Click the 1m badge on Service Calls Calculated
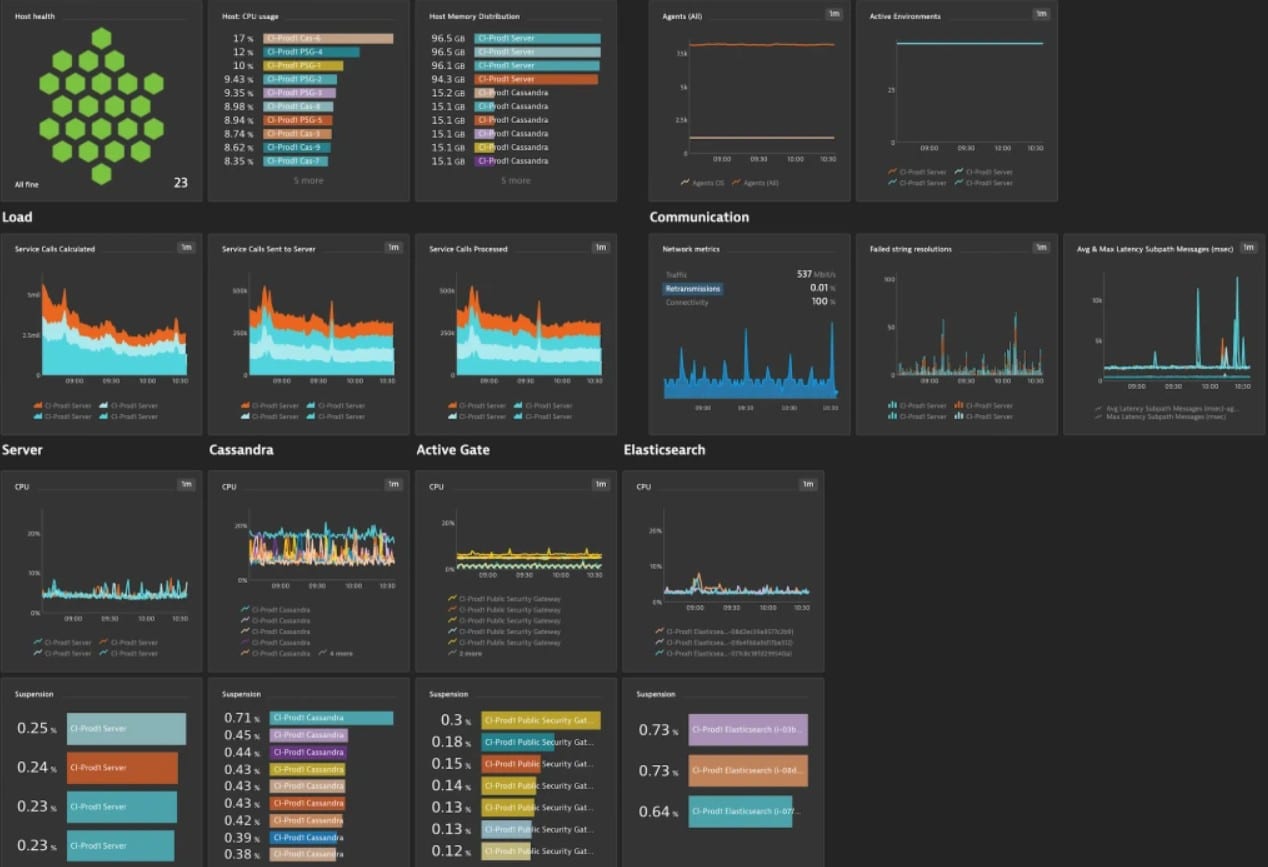1268x867 pixels. (x=186, y=247)
